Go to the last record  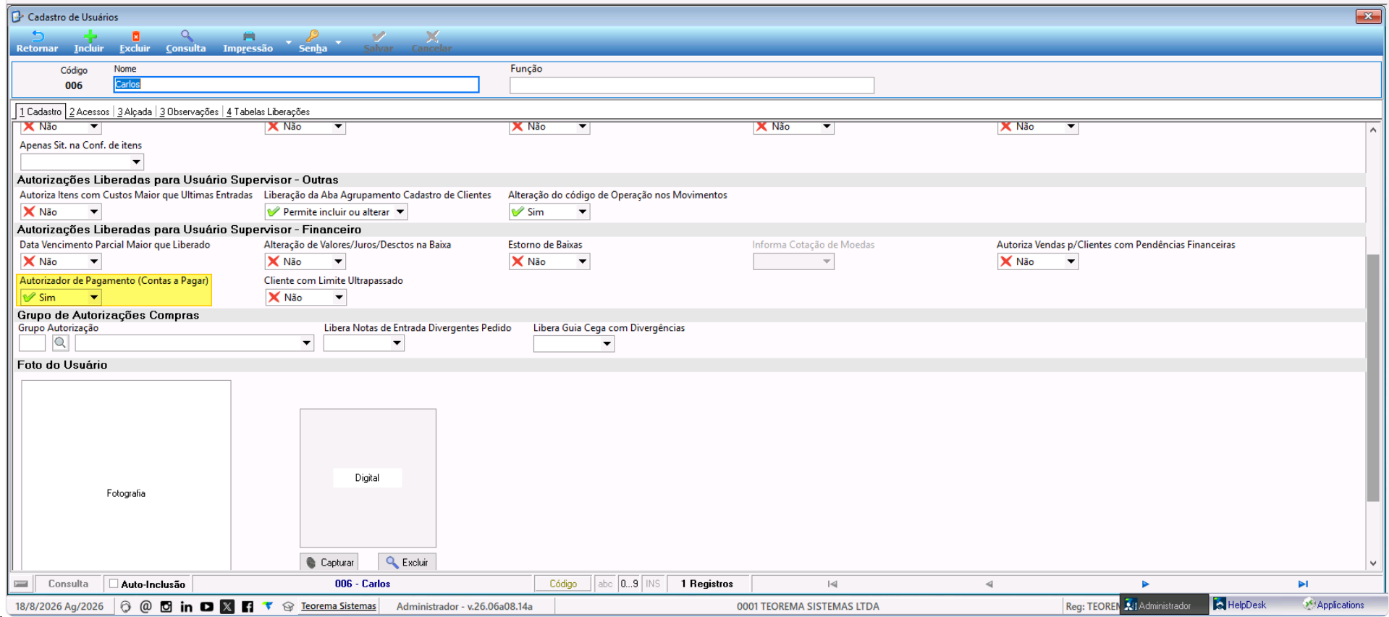tap(1303, 584)
